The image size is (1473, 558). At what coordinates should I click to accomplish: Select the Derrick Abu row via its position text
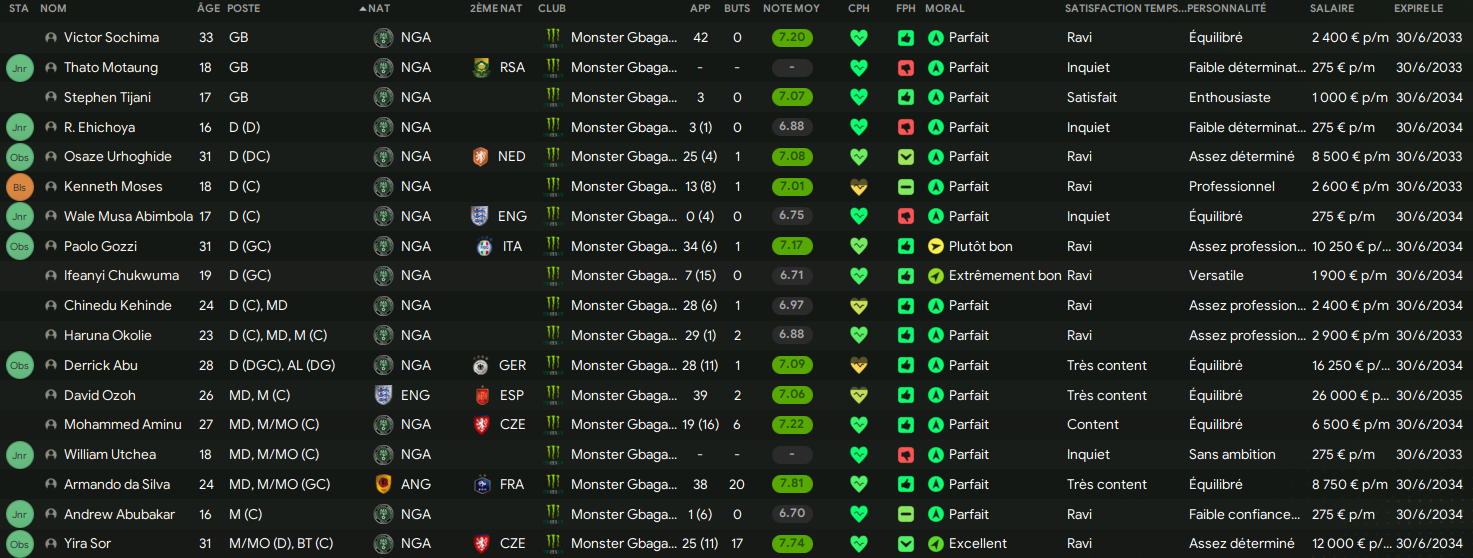coord(284,365)
